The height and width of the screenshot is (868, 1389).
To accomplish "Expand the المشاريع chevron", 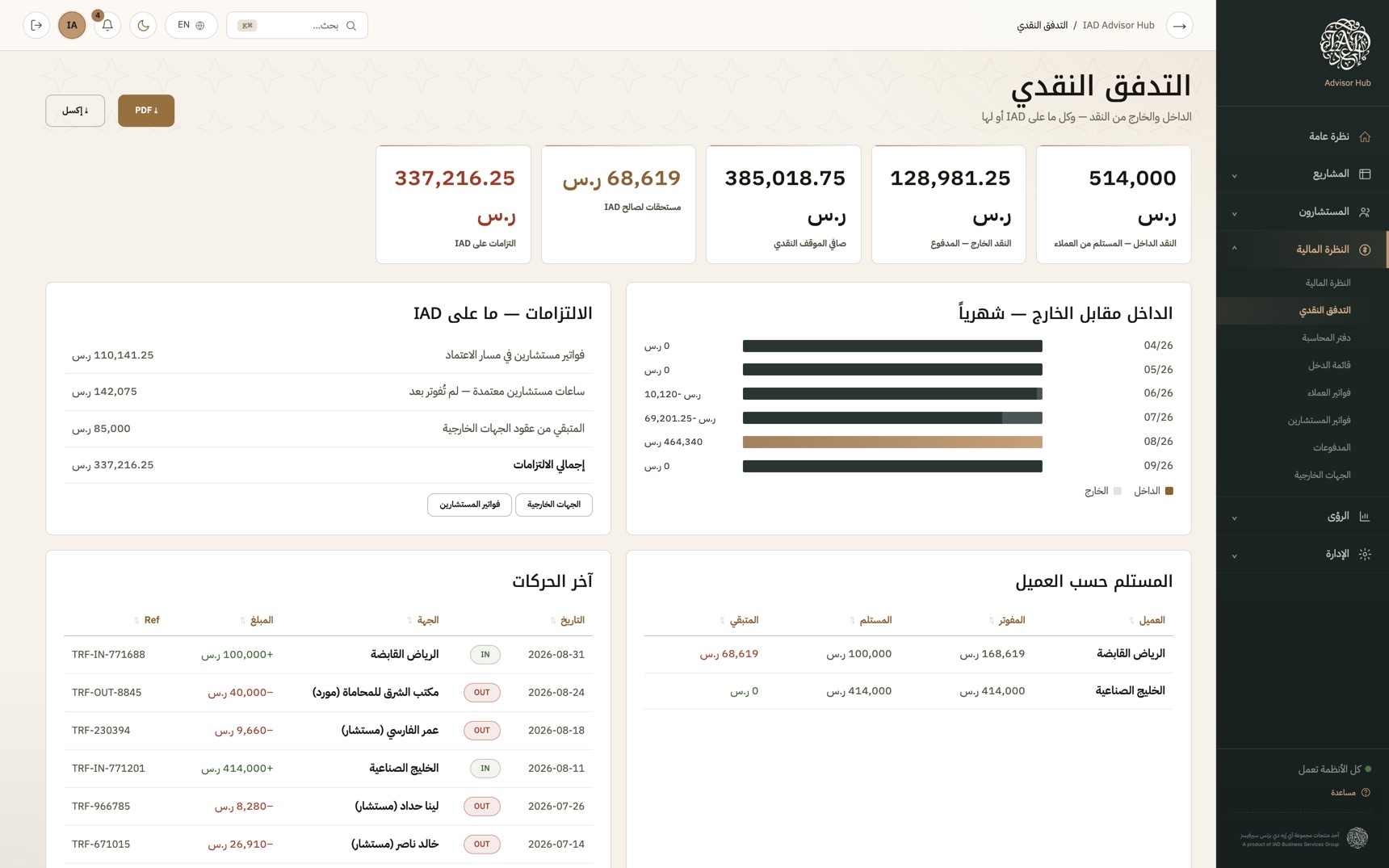I will click(x=1234, y=175).
